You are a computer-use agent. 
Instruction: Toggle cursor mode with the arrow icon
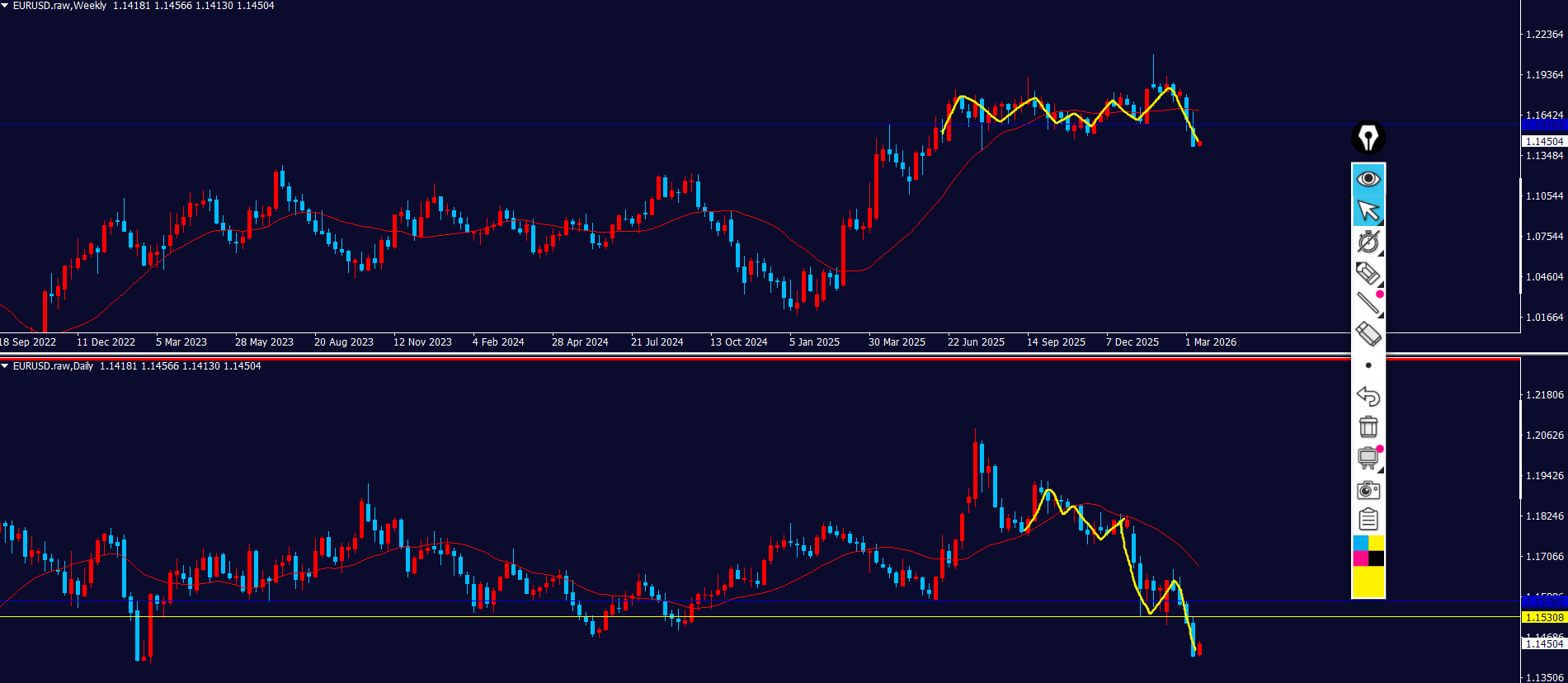(x=1368, y=210)
